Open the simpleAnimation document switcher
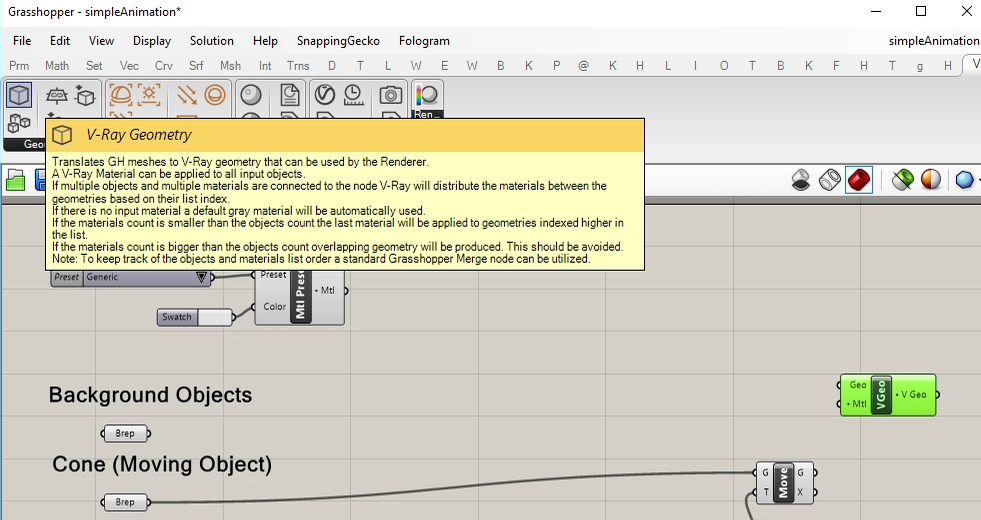 [x=933, y=41]
